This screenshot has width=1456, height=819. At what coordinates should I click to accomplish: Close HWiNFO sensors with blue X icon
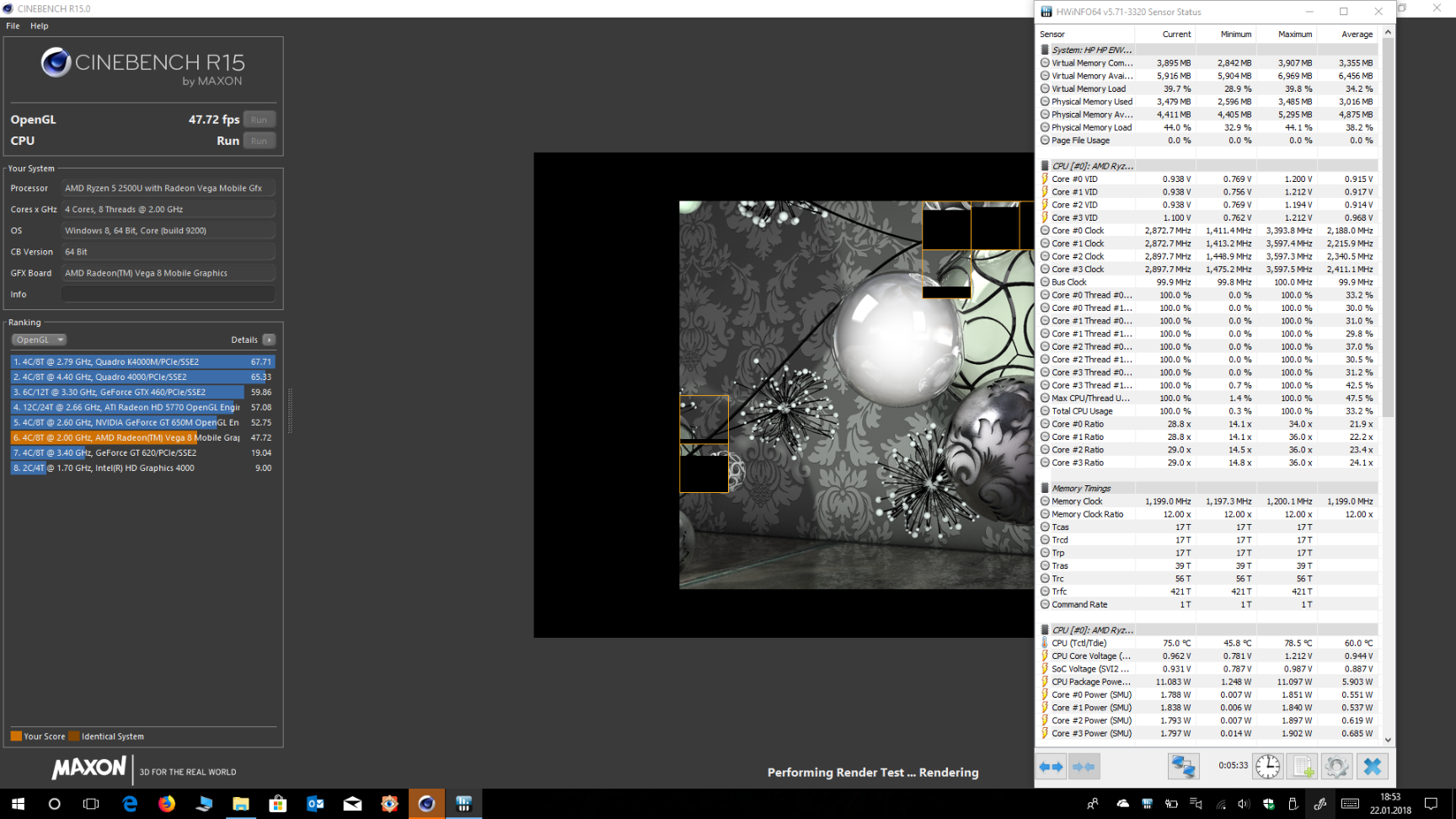coord(1373,767)
